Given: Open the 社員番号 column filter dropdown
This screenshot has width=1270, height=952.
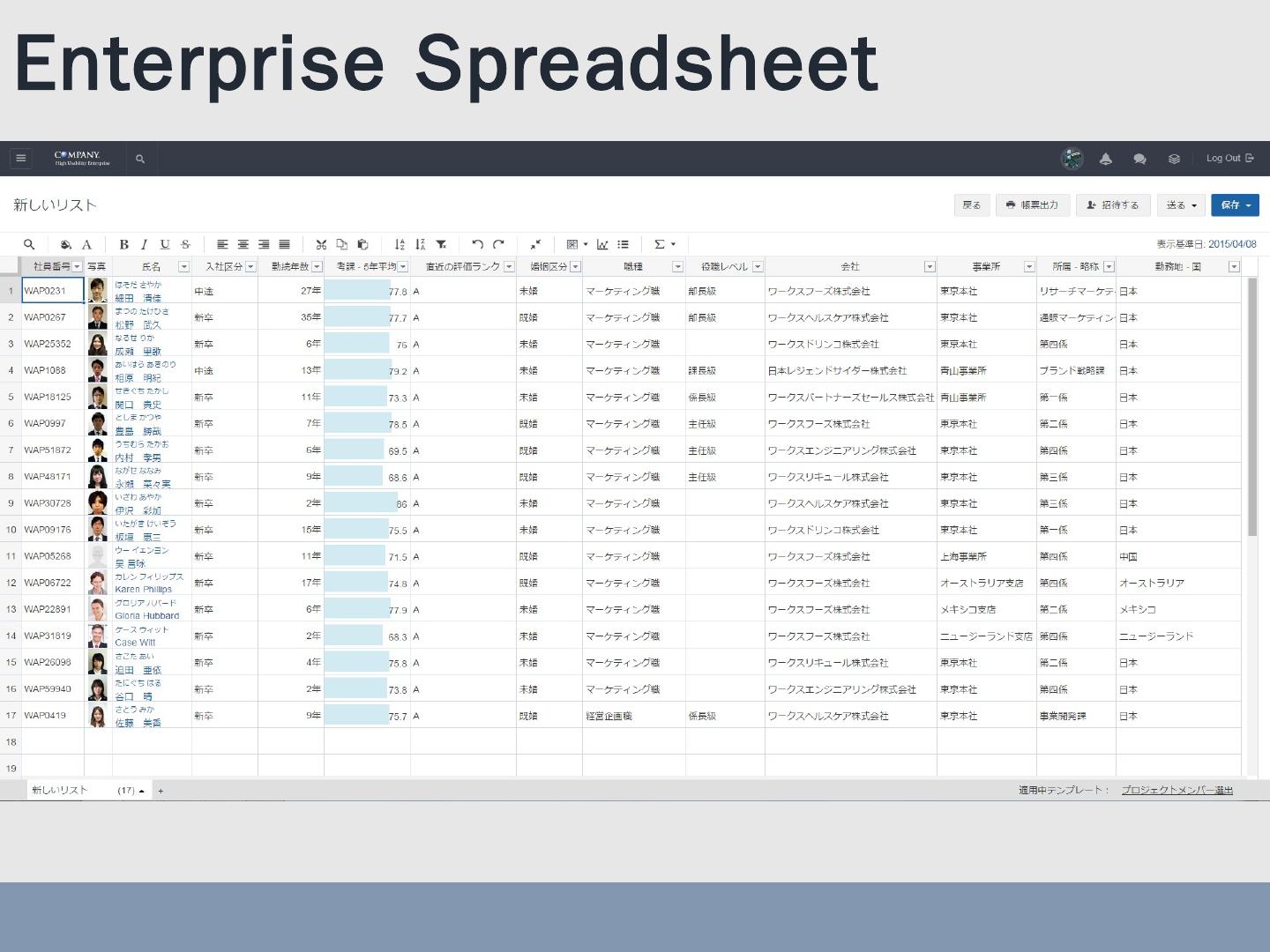Looking at the screenshot, I should tap(77, 266).
